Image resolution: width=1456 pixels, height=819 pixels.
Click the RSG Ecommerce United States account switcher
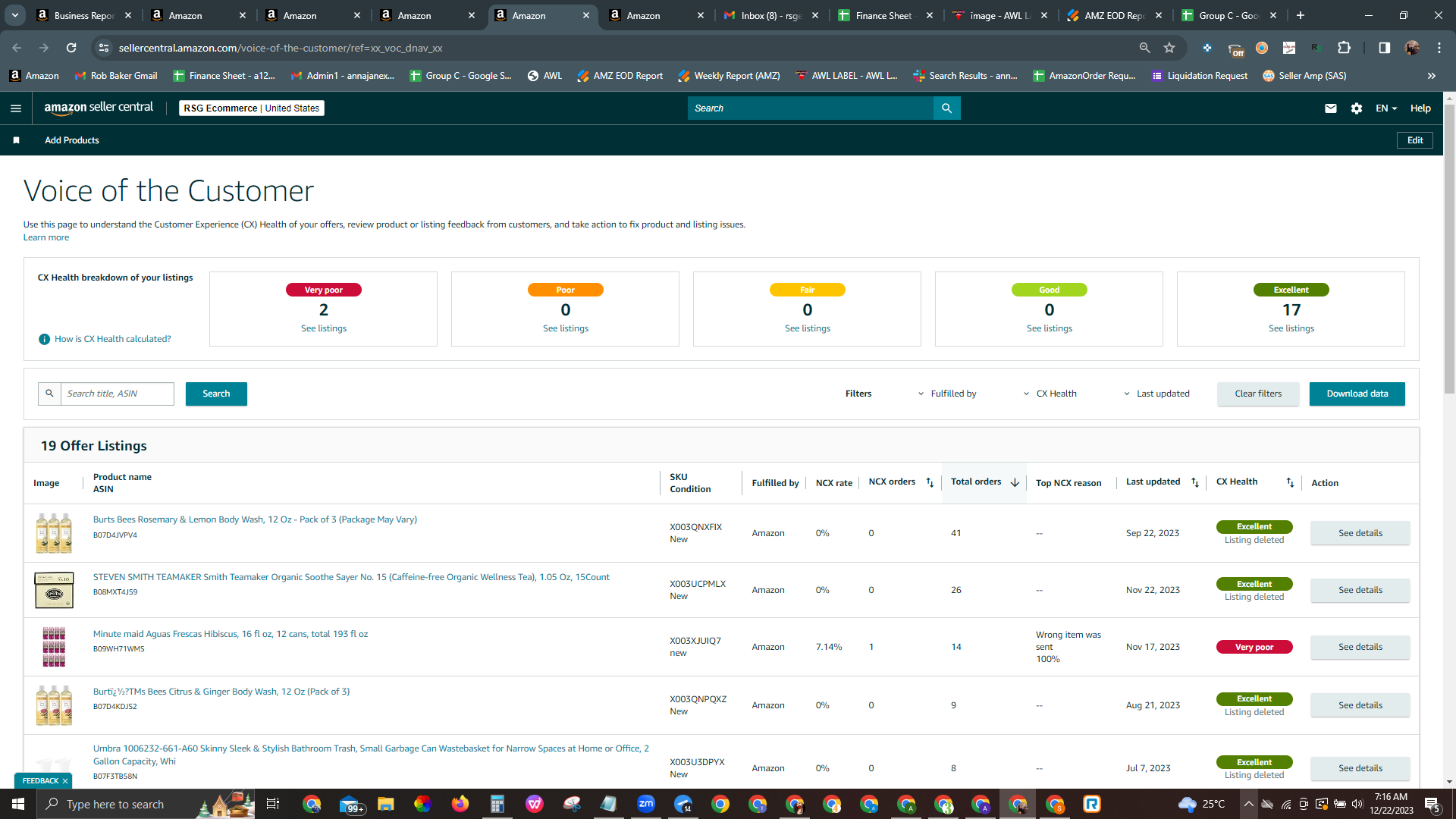(x=252, y=108)
